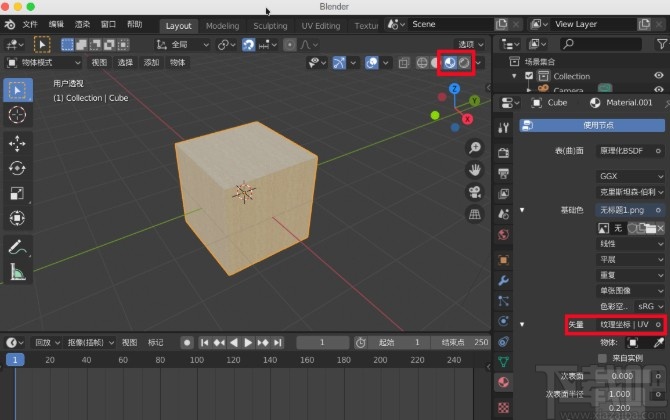Select the Rotate tool
Viewport: 670px width, 420px height.
click(17, 168)
